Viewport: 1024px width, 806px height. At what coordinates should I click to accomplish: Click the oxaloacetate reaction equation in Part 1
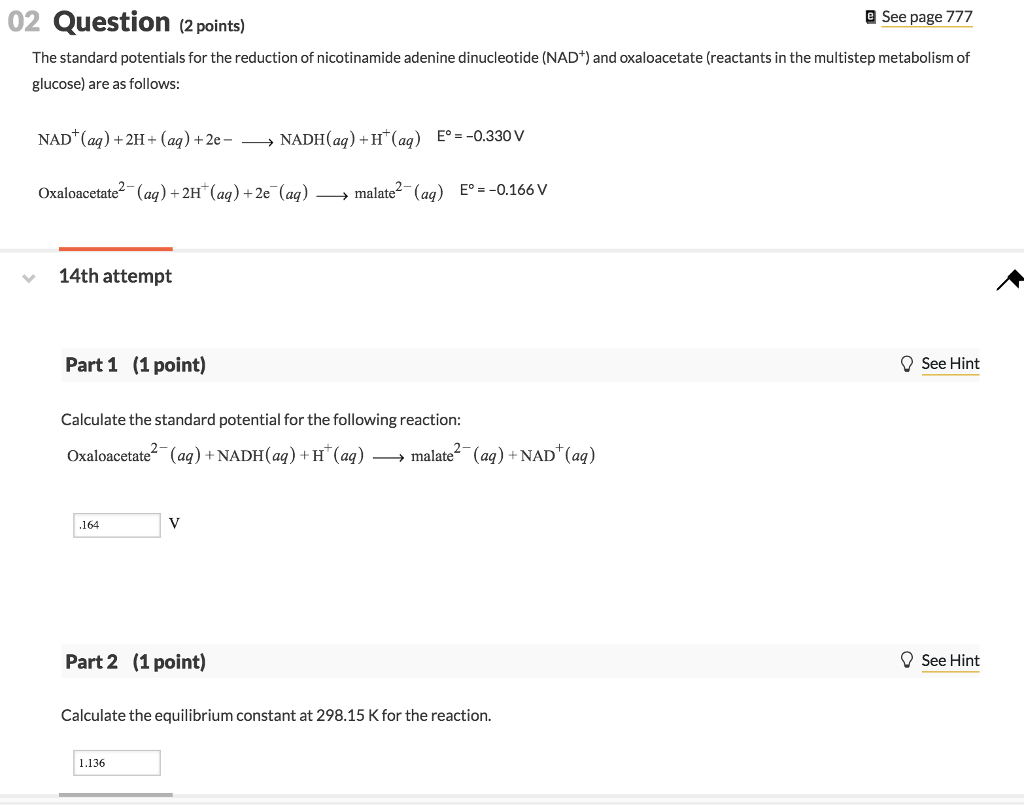[330, 454]
